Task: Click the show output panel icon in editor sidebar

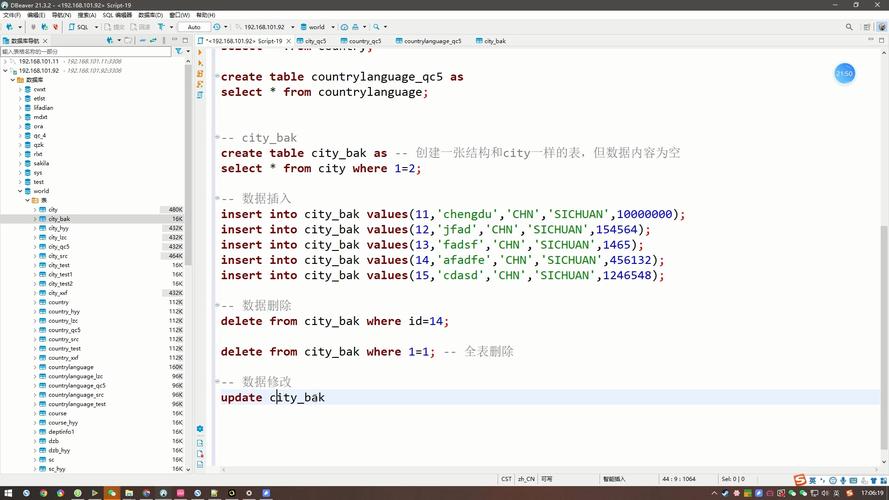Action: pyautogui.click(x=200, y=443)
